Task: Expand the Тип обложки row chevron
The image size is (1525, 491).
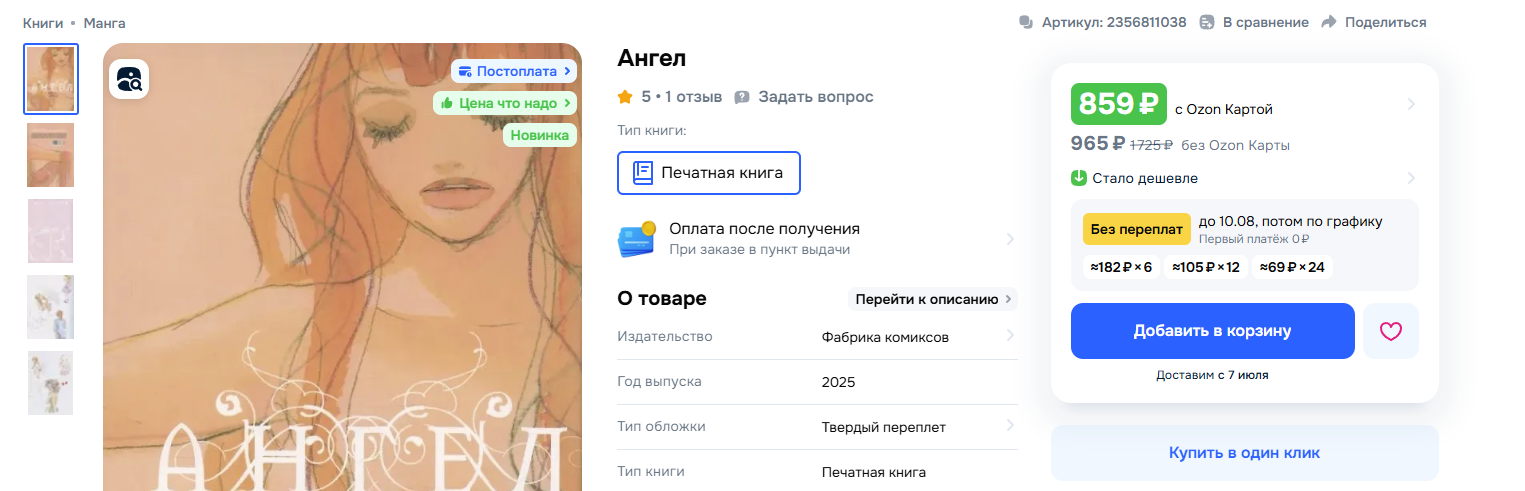Action: 1010,426
